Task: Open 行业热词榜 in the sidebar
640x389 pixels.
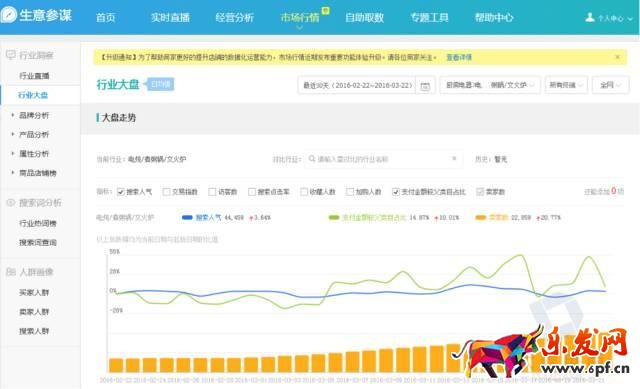Action: pos(38,223)
